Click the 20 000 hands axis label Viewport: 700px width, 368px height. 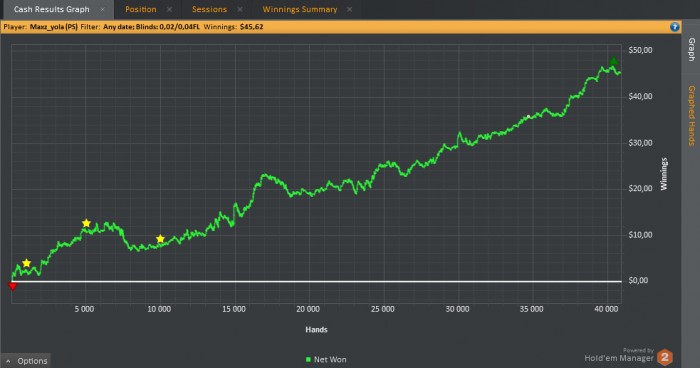tap(308, 309)
